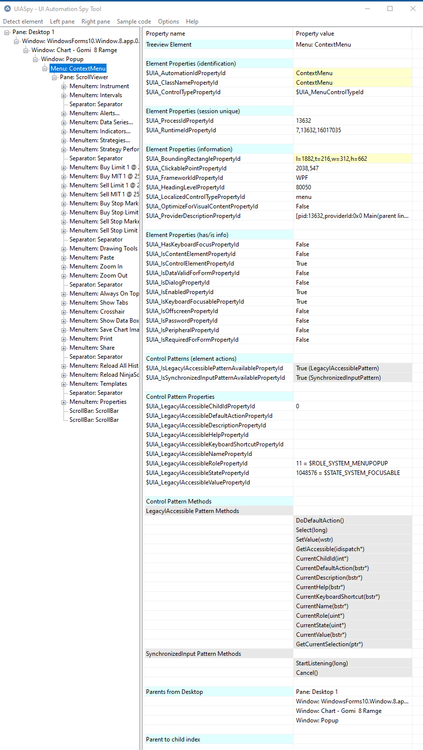The image size is (423, 750).
Task: Select MenuItem: Alerts... in the tree
Action: (x=94, y=113)
